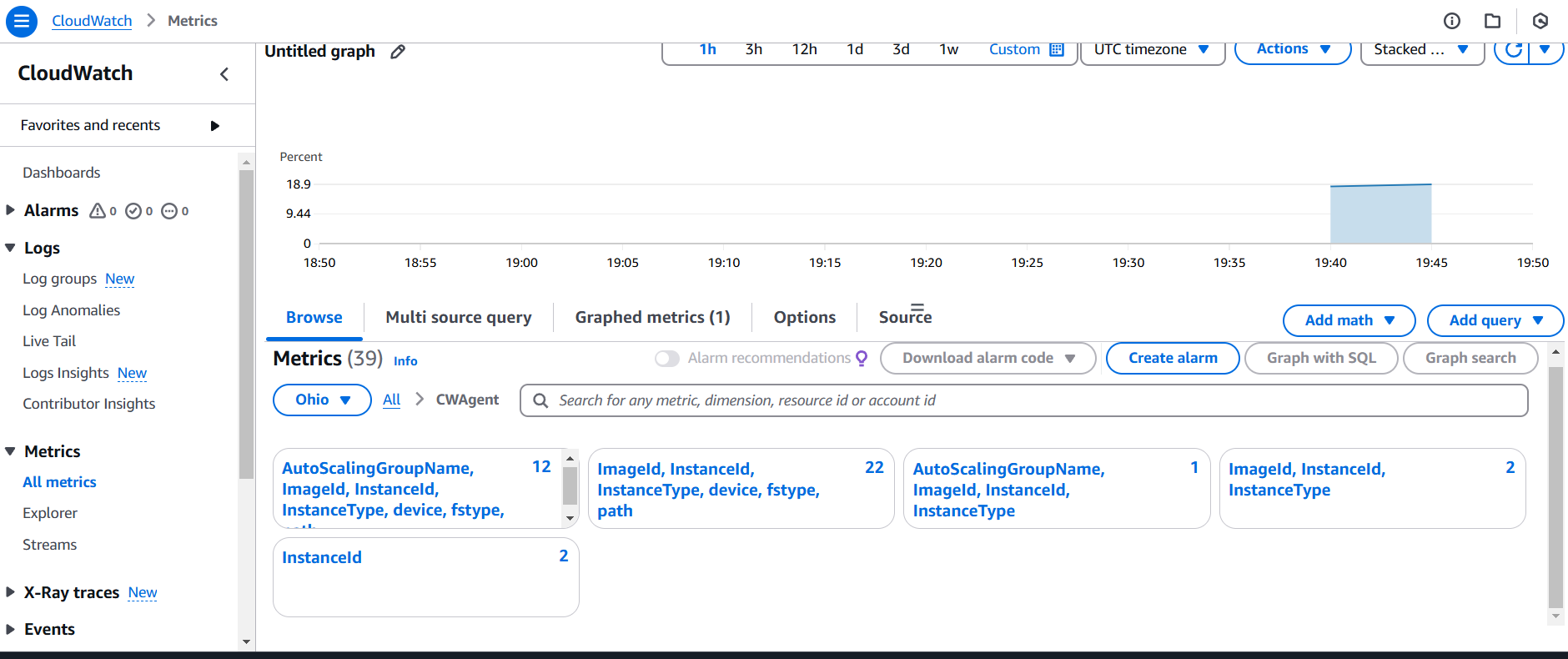1568x659 pixels.
Task: Open the Source tab
Action: 906,317
